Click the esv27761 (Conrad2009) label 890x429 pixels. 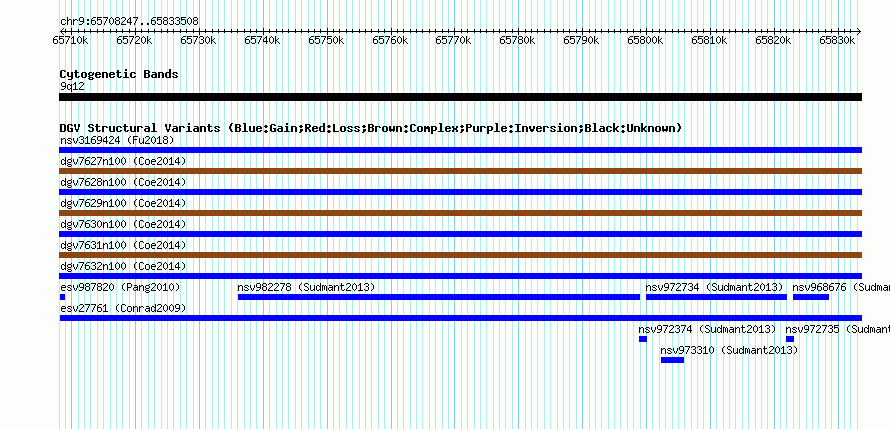(123, 308)
